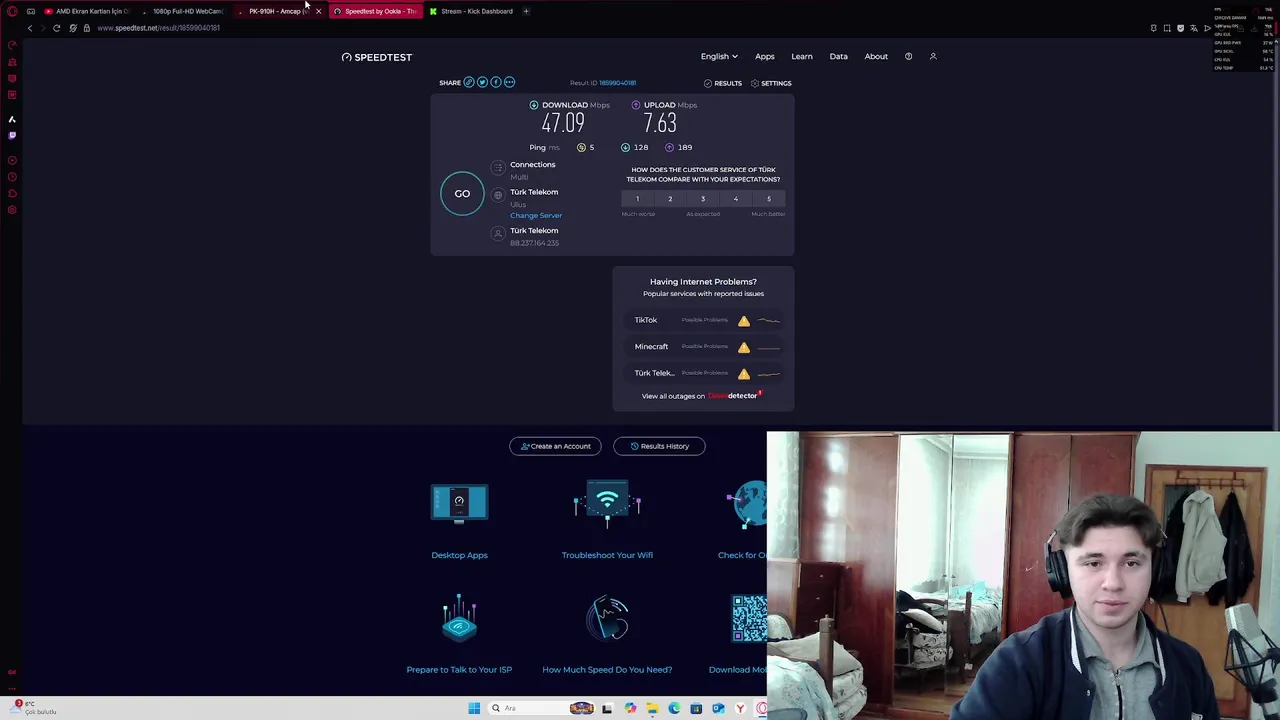Click the browser address bar URL
The image size is (1280, 720).
[158, 28]
